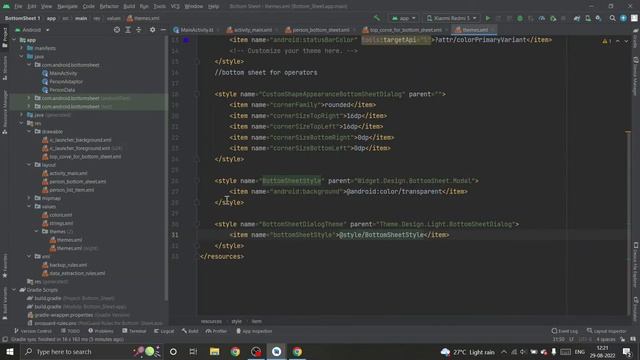Open the Refactor menu
640x360 pixels.
109,6
